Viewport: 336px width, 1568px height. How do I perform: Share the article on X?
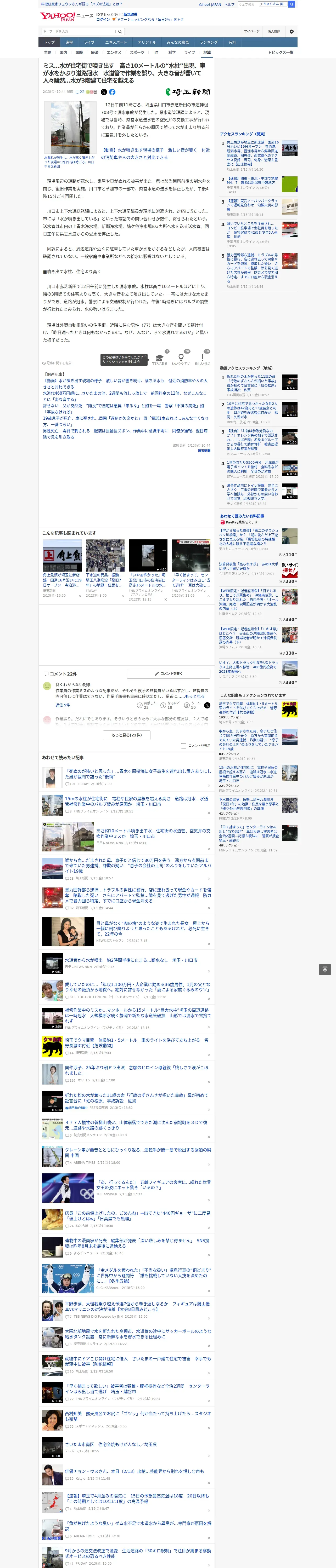[x=104, y=92]
